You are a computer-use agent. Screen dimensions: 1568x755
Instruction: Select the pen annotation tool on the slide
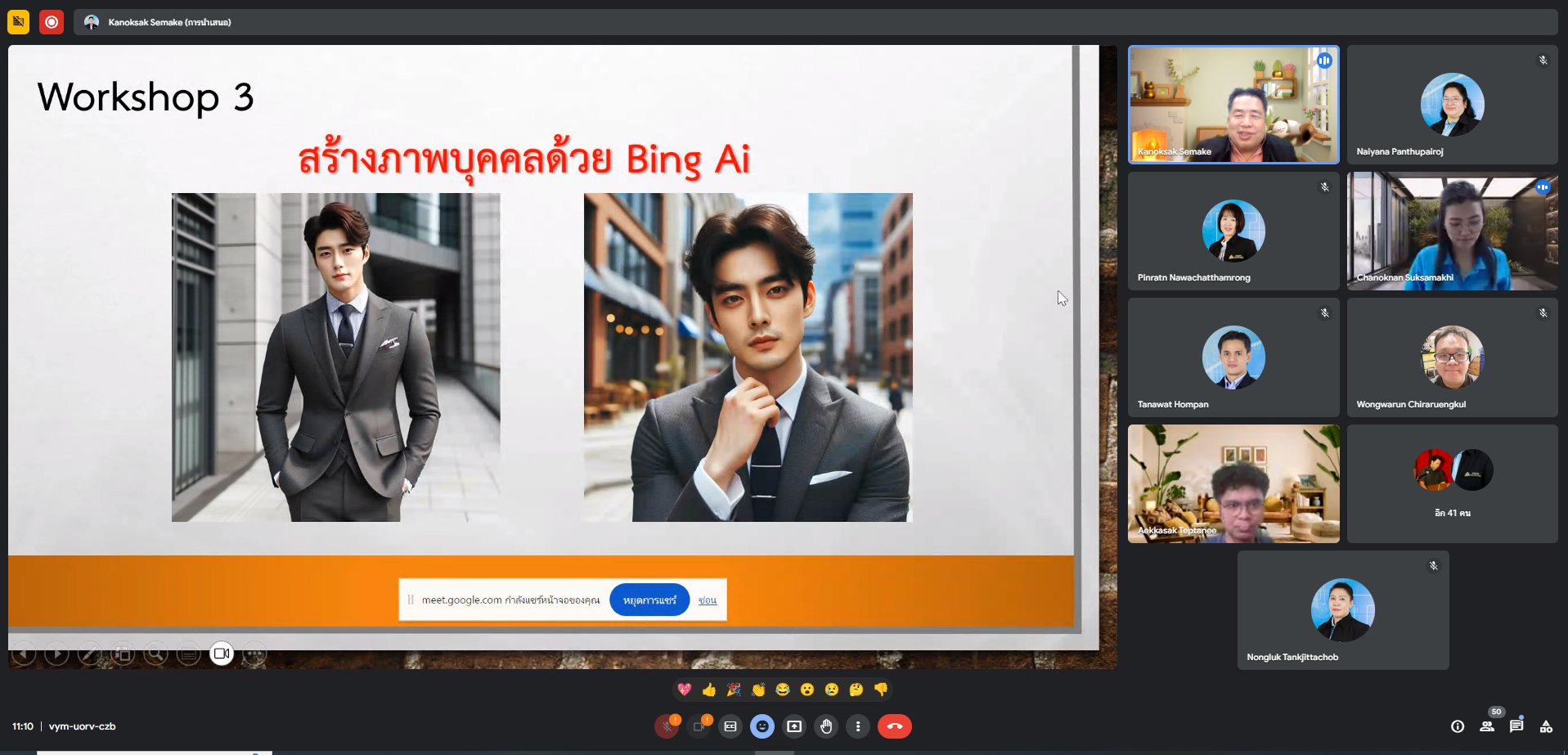coord(90,654)
